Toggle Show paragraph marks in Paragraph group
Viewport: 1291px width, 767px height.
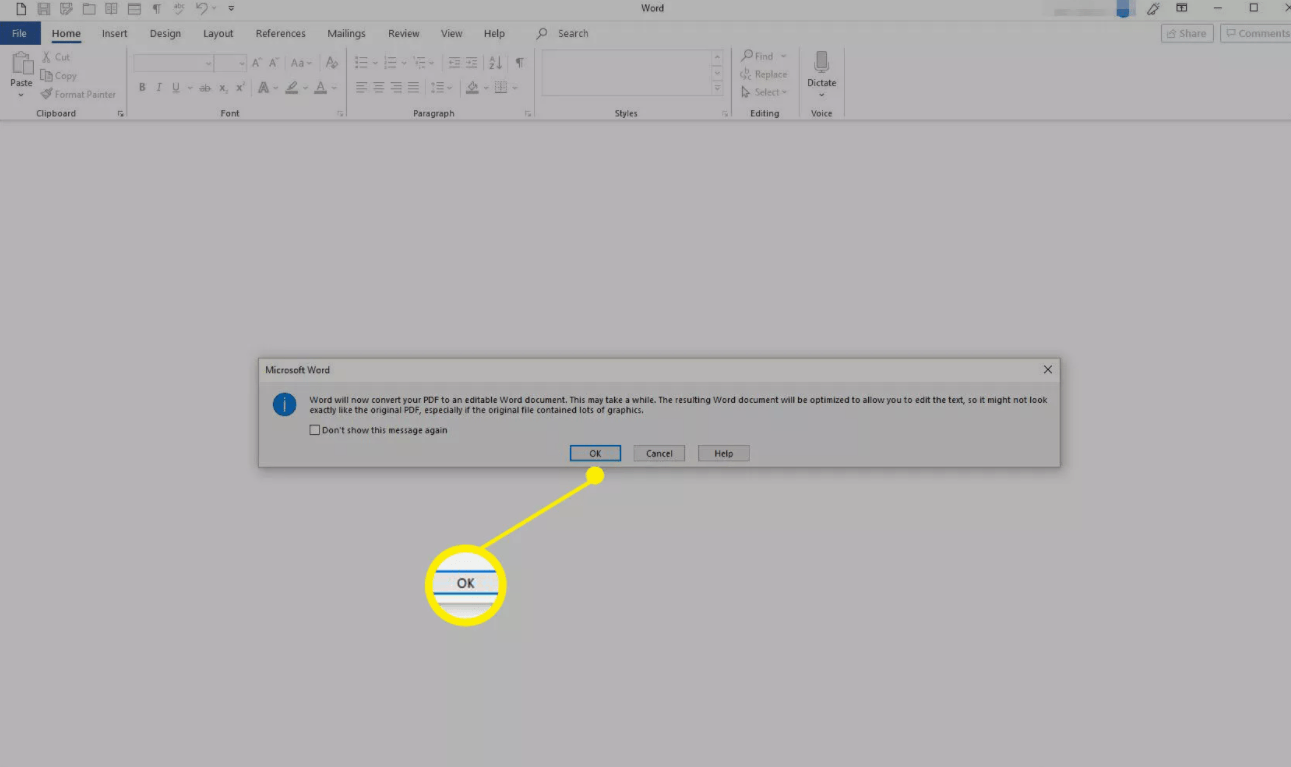520,63
